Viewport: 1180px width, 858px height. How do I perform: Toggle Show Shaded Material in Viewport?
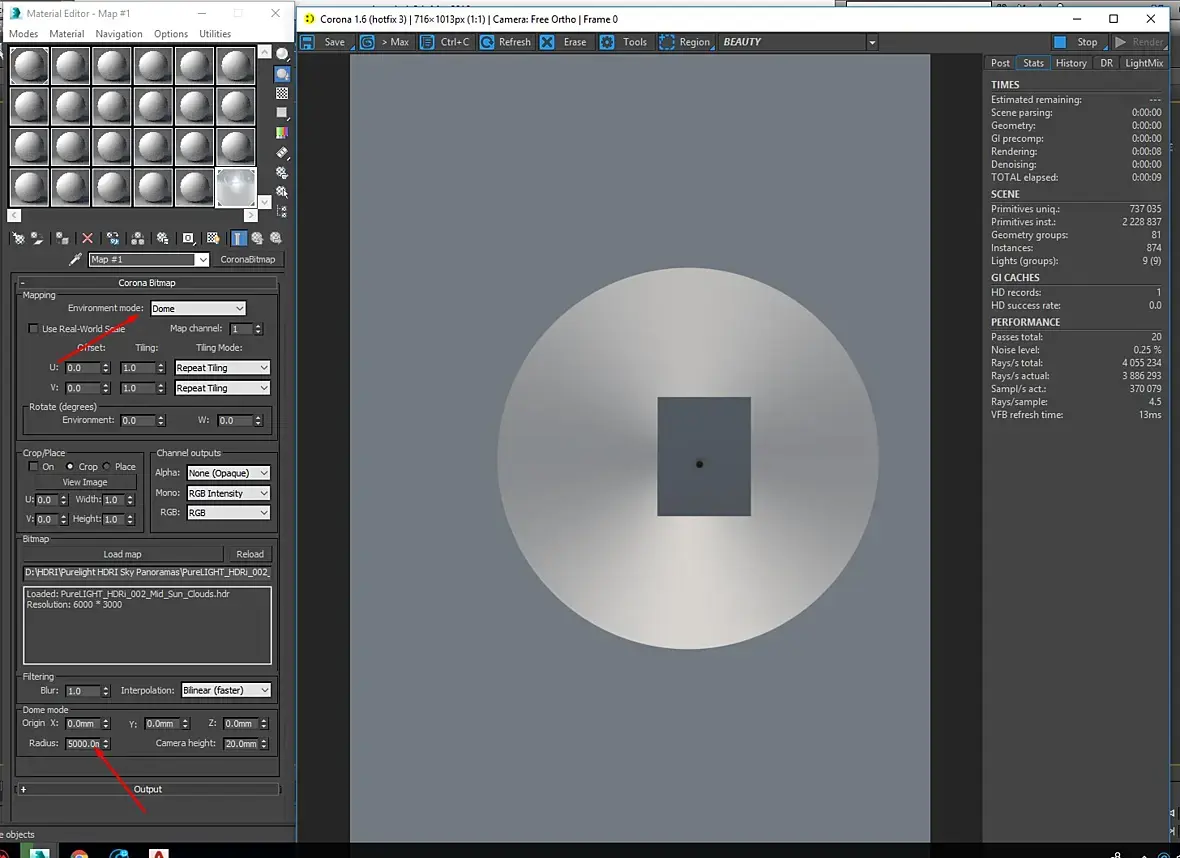(x=213, y=239)
